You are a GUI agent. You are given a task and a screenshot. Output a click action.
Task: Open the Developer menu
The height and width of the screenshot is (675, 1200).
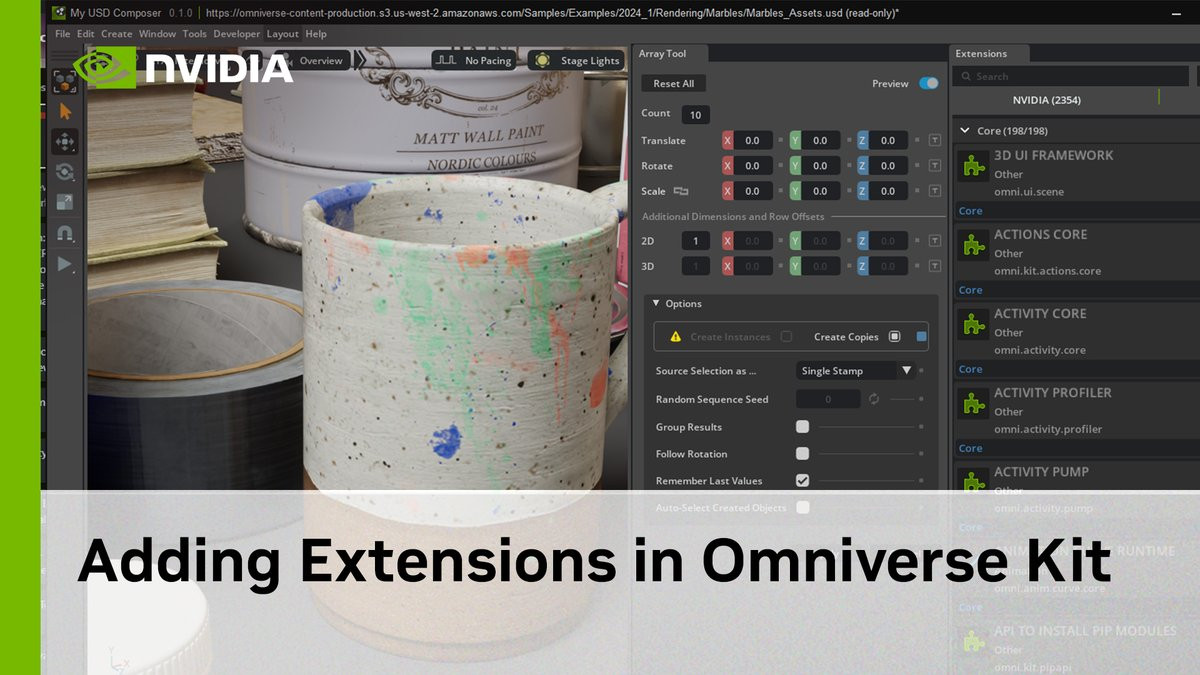(237, 34)
